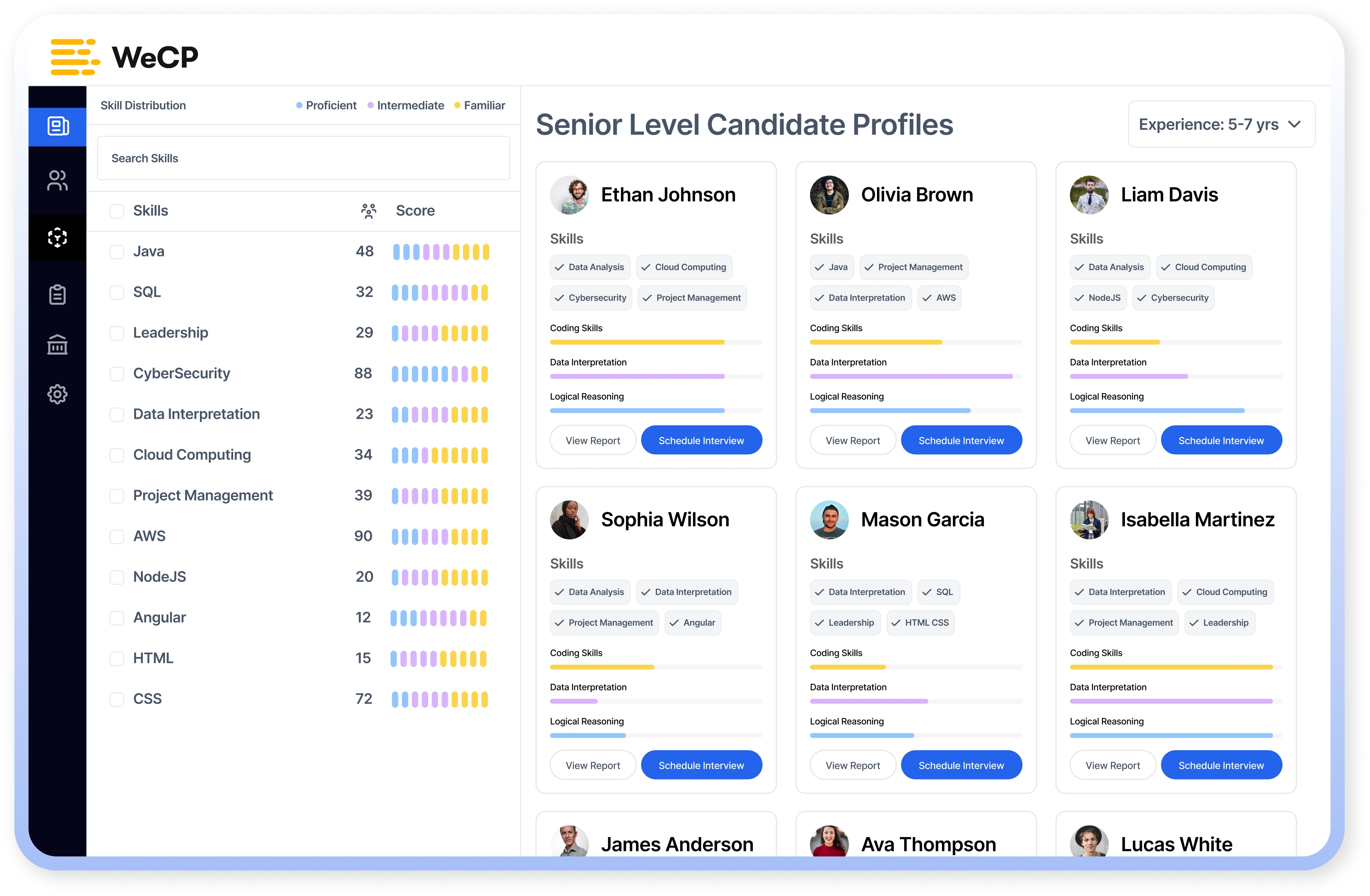The image size is (1370, 896).
Task: Check the AWS skill checkbox
Action: [117, 536]
